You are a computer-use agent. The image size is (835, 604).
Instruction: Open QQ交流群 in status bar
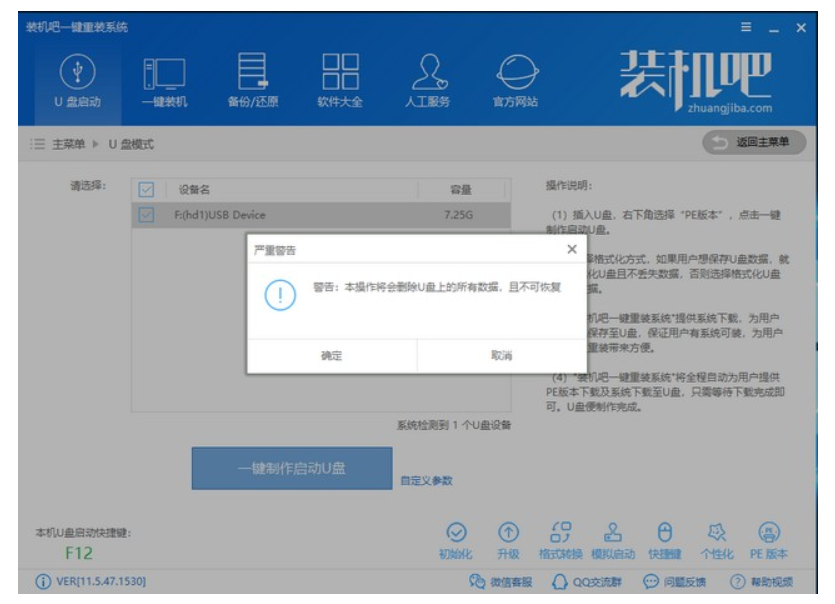point(586,582)
